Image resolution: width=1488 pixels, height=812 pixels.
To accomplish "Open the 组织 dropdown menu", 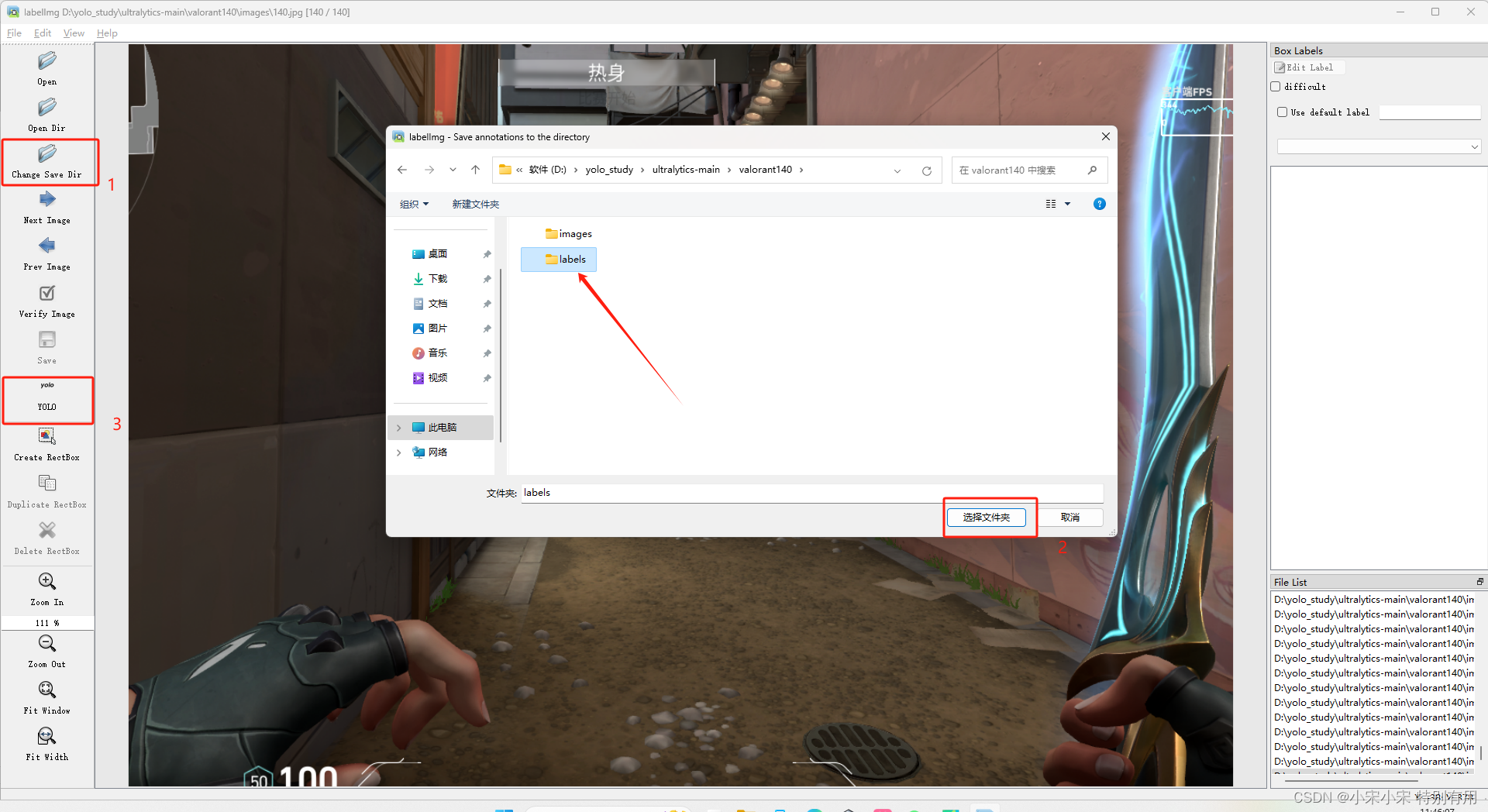I will (414, 204).
